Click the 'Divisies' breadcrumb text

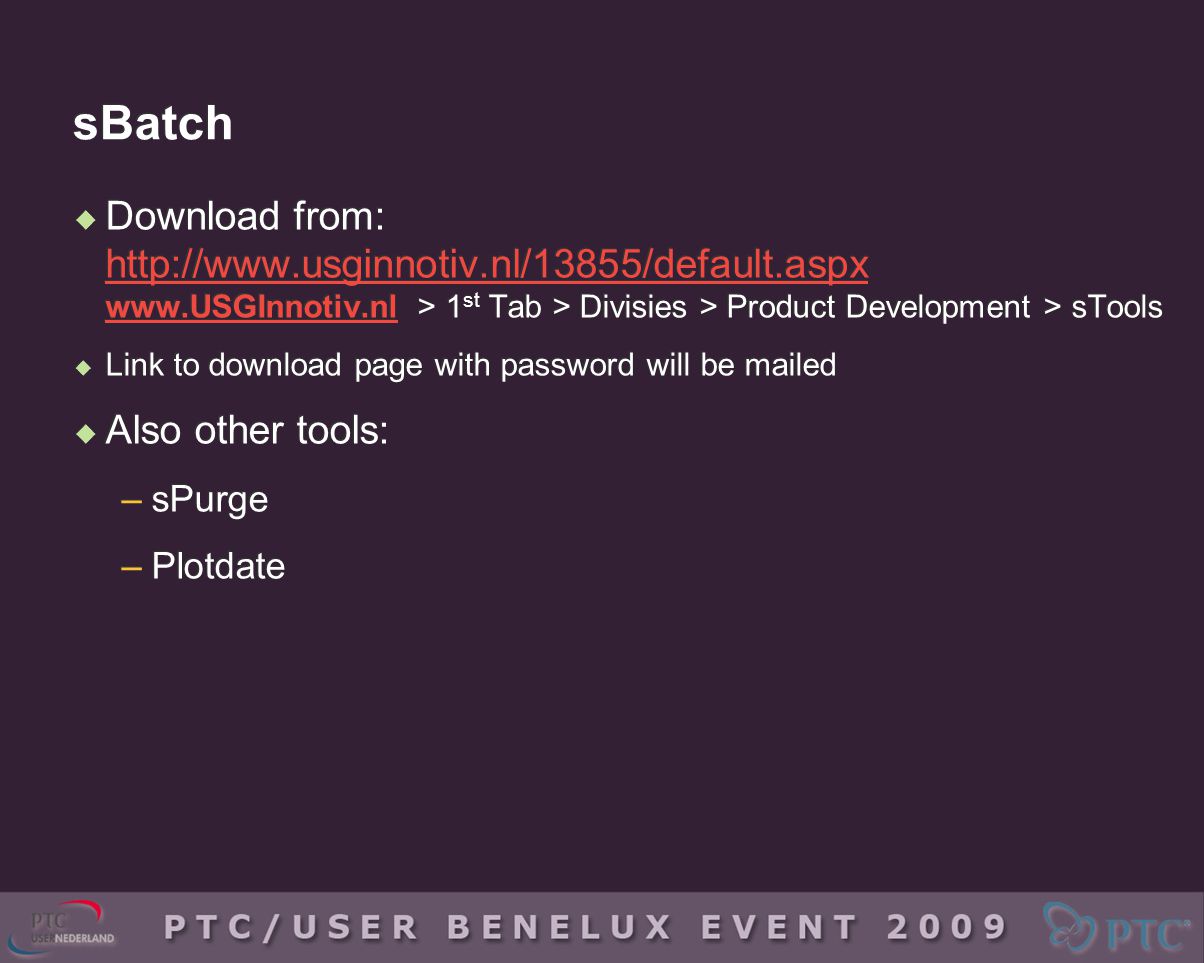(633, 307)
